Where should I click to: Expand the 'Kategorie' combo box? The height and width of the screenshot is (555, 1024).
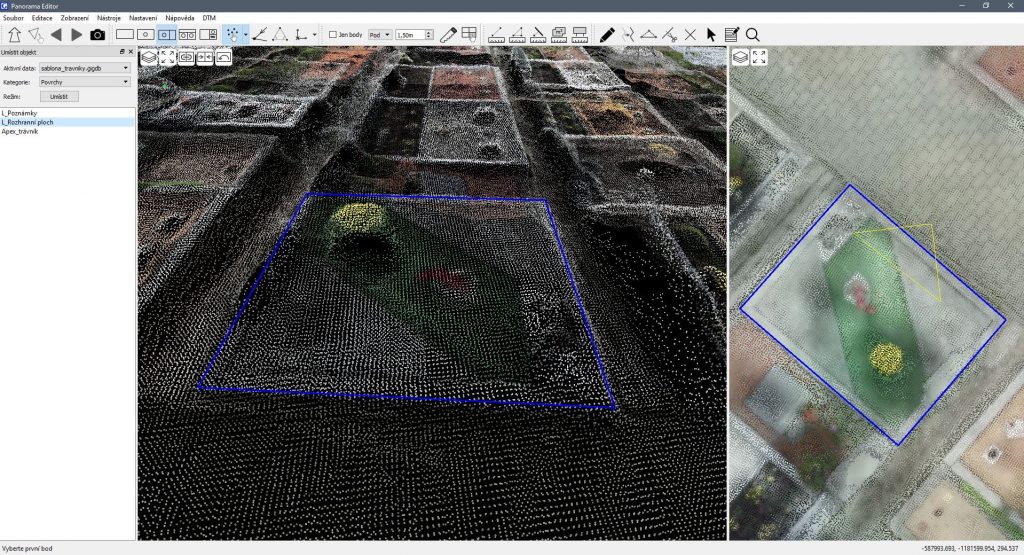click(x=85, y=81)
